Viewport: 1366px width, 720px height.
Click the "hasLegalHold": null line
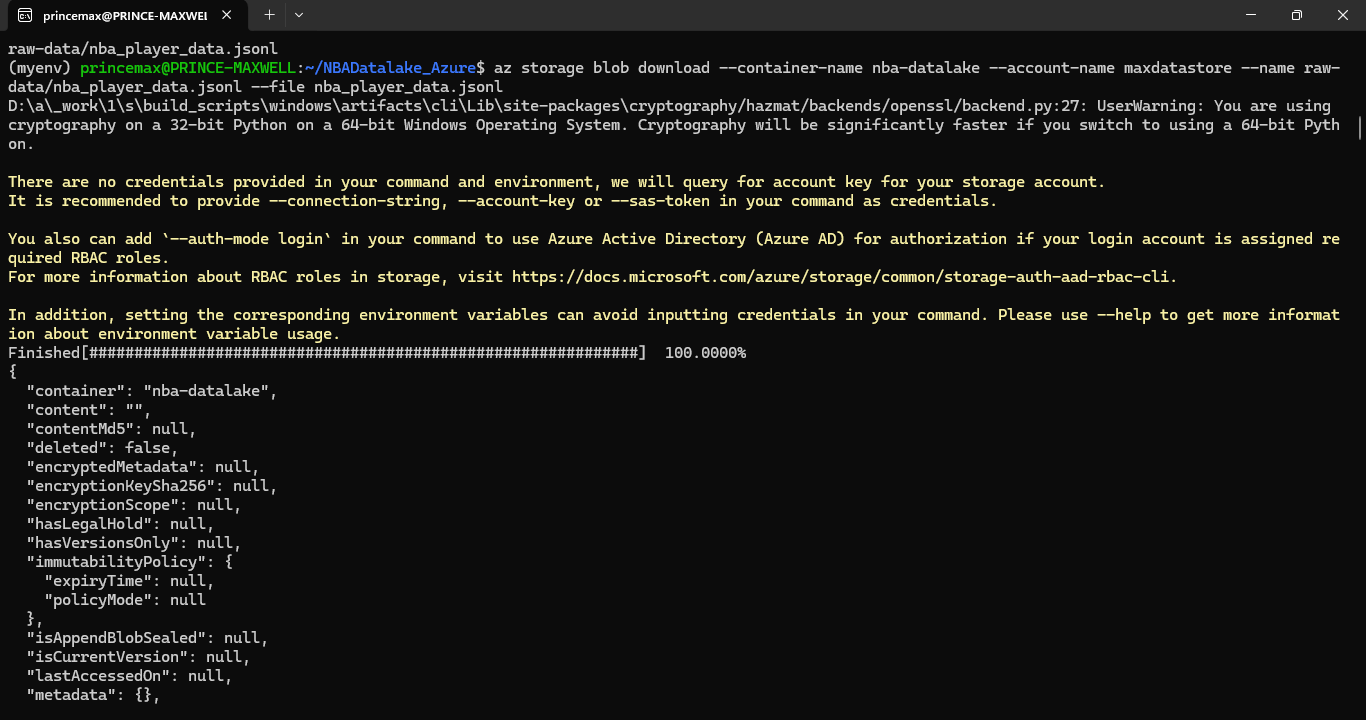click(120, 524)
